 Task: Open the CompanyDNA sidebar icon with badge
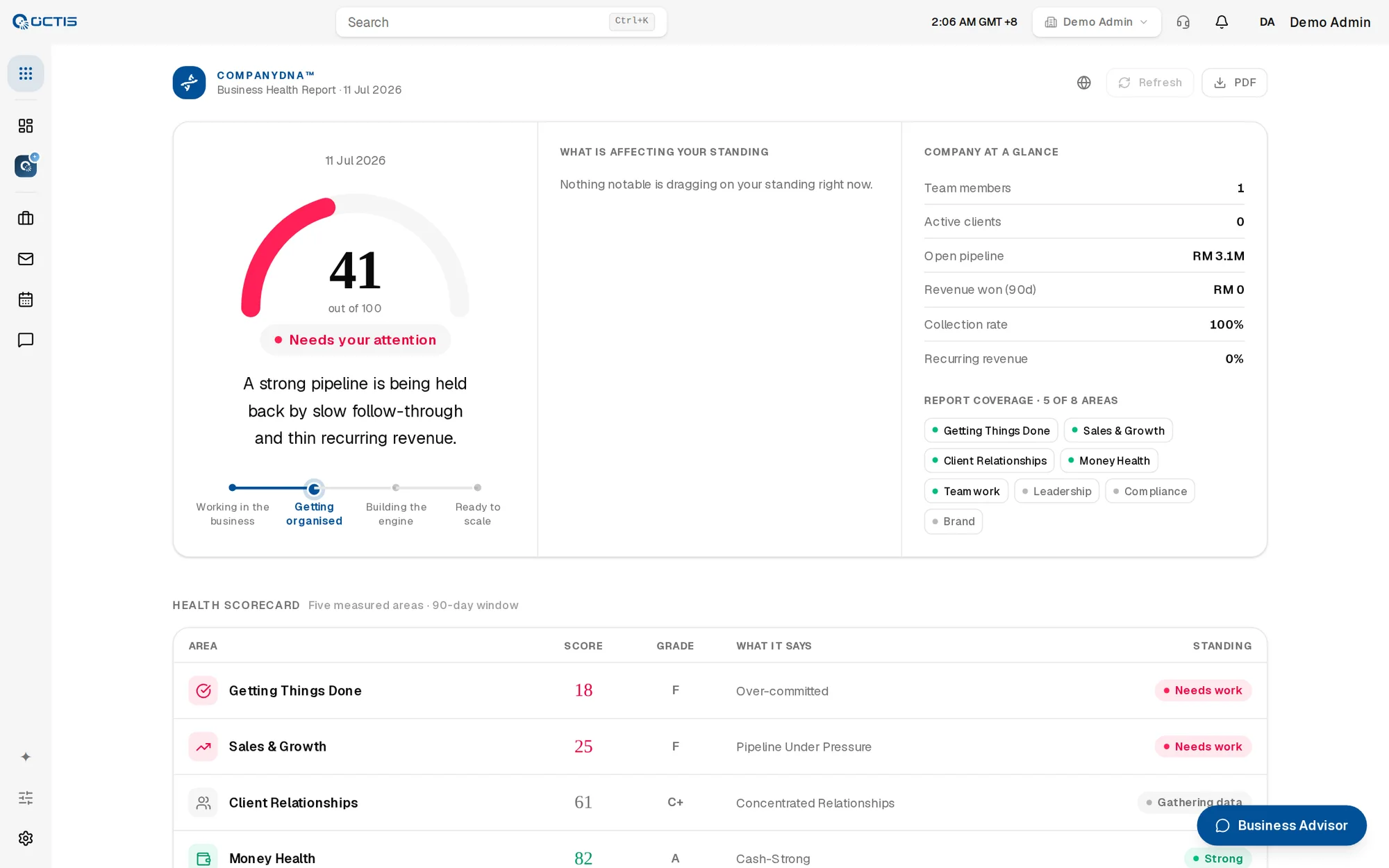[26, 166]
